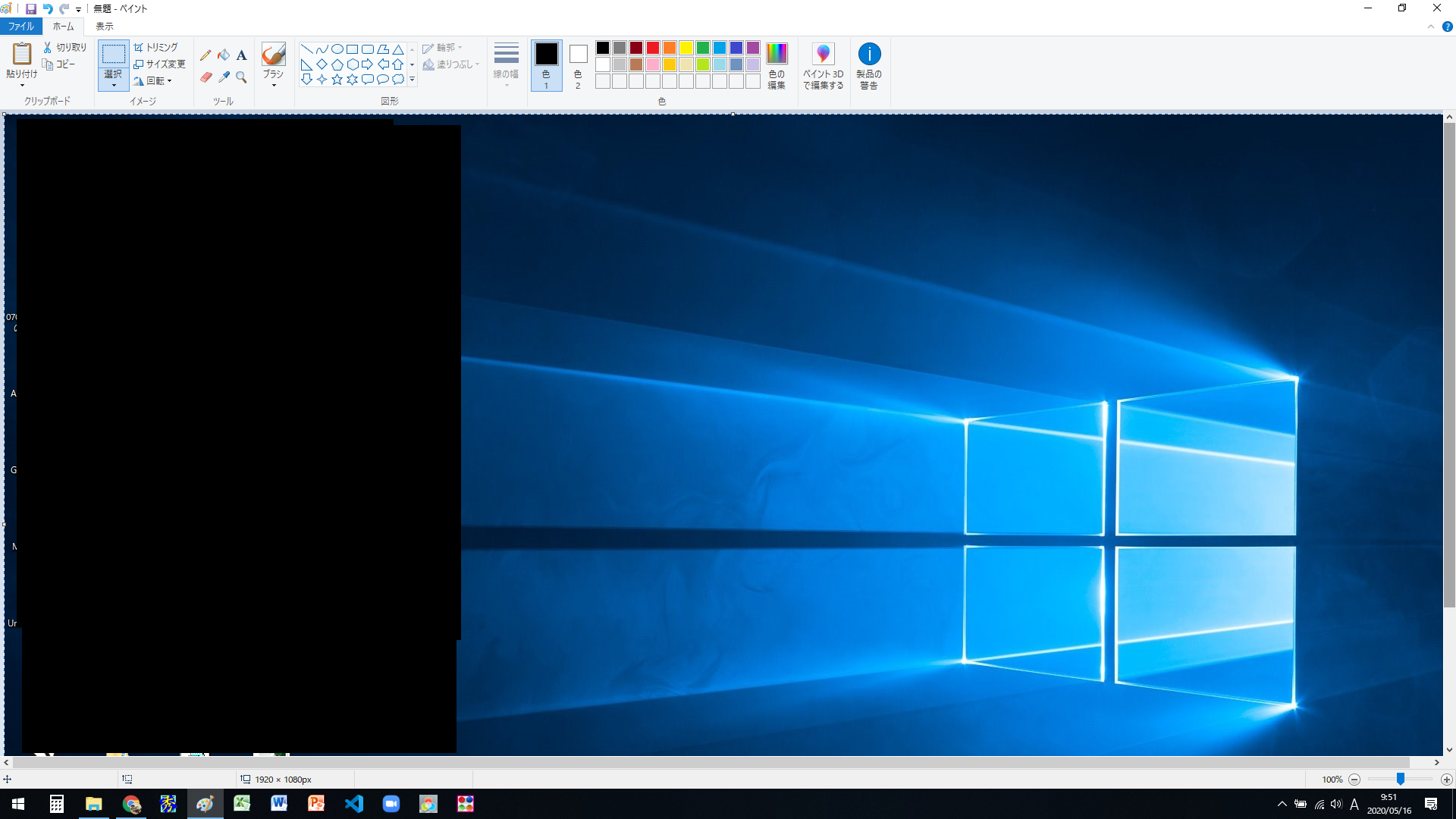1456x819 pixels.
Task: Click the Brush tool icon
Action: (x=273, y=54)
